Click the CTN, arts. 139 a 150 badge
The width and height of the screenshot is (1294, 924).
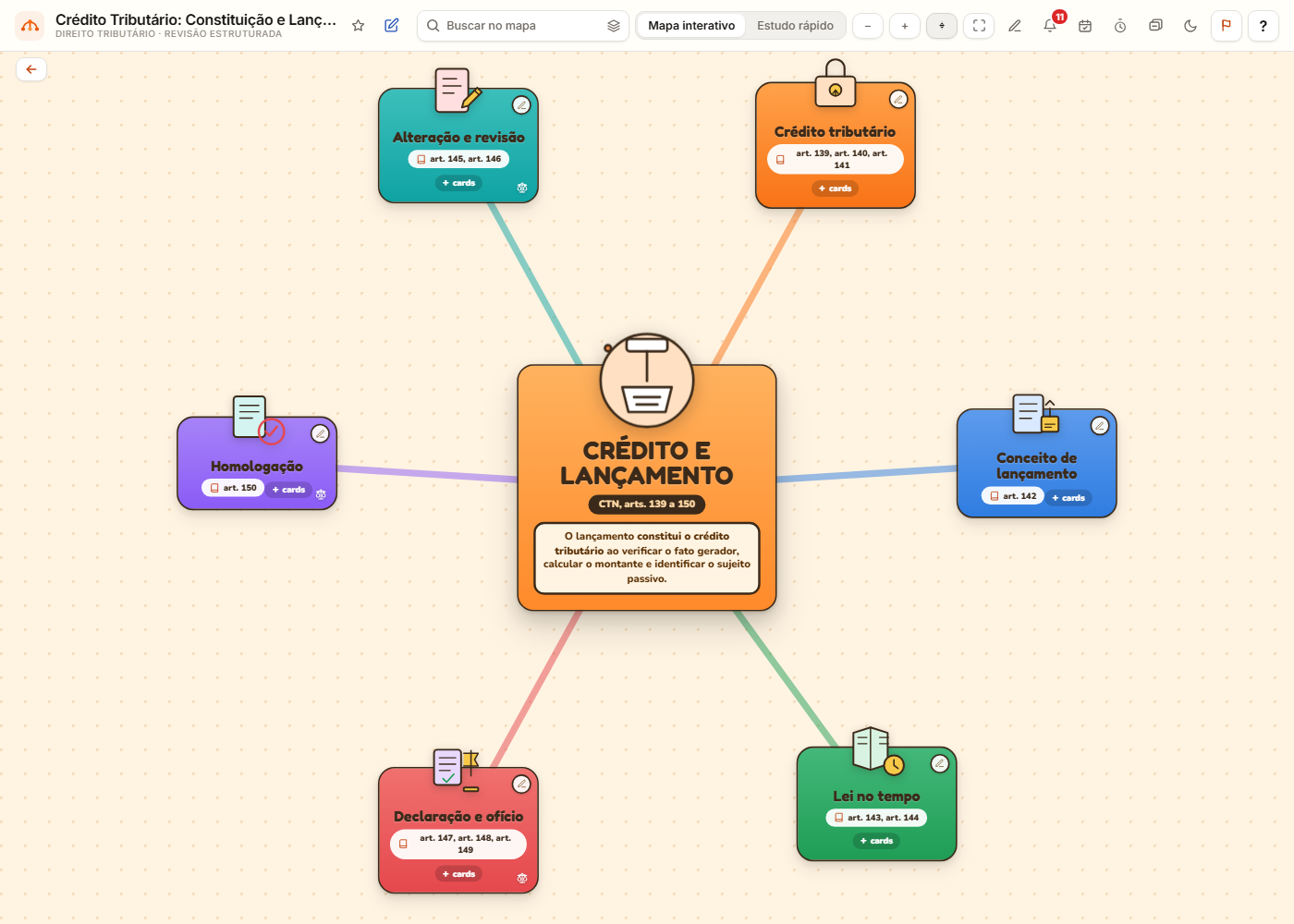pyautogui.click(x=647, y=505)
